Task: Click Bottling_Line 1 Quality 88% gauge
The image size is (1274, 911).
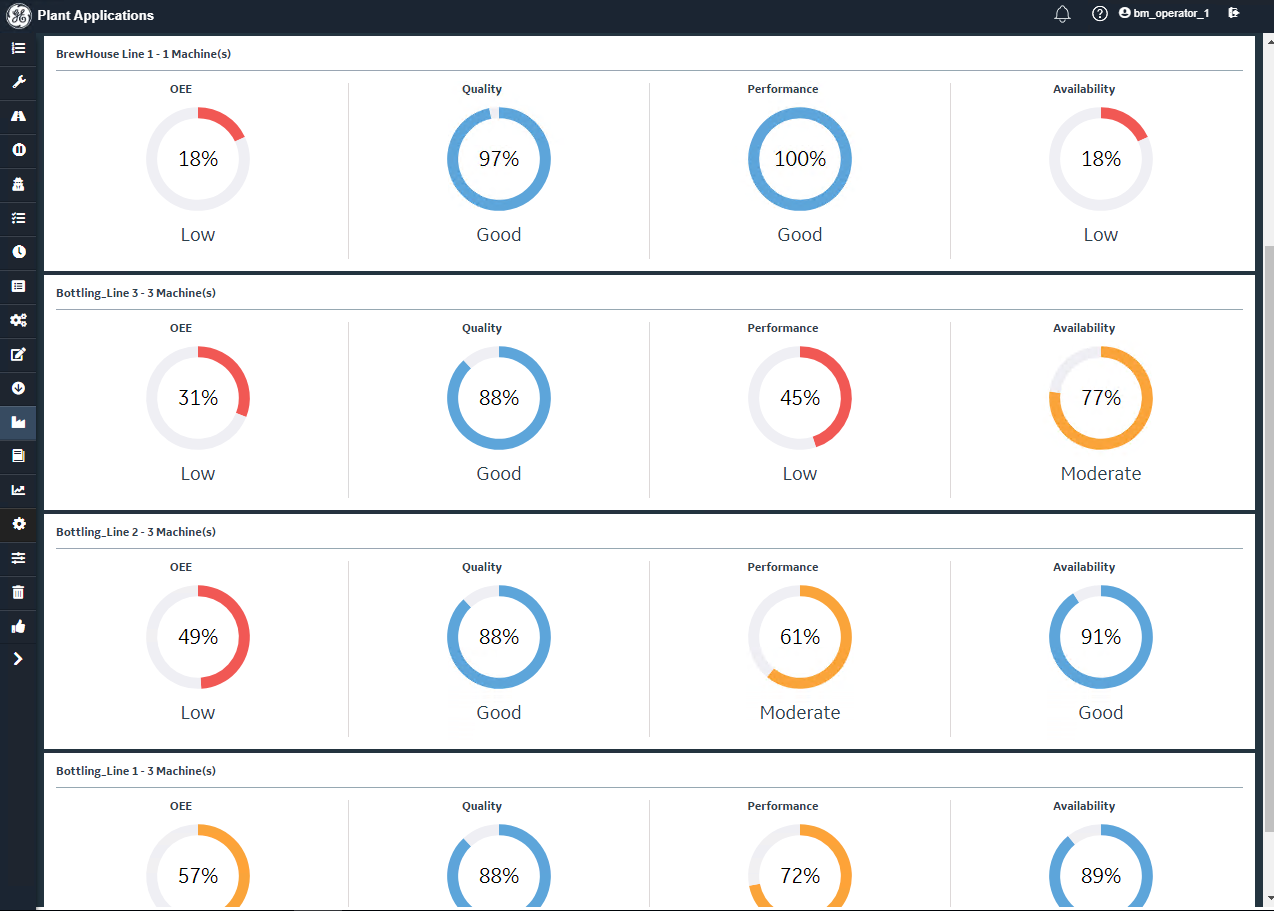Action: point(499,866)
